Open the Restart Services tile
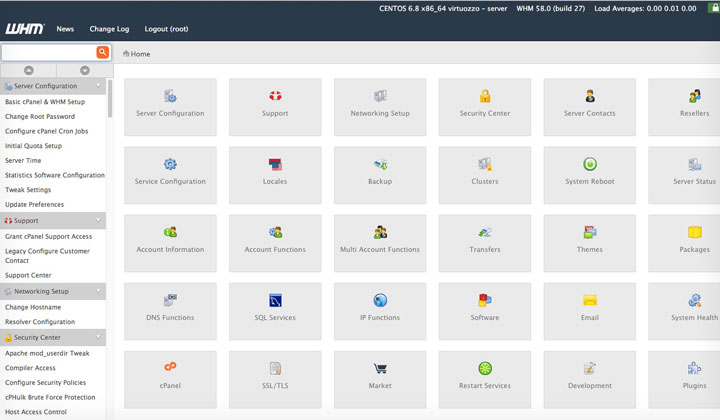720x420 pixels. (485, 380)
